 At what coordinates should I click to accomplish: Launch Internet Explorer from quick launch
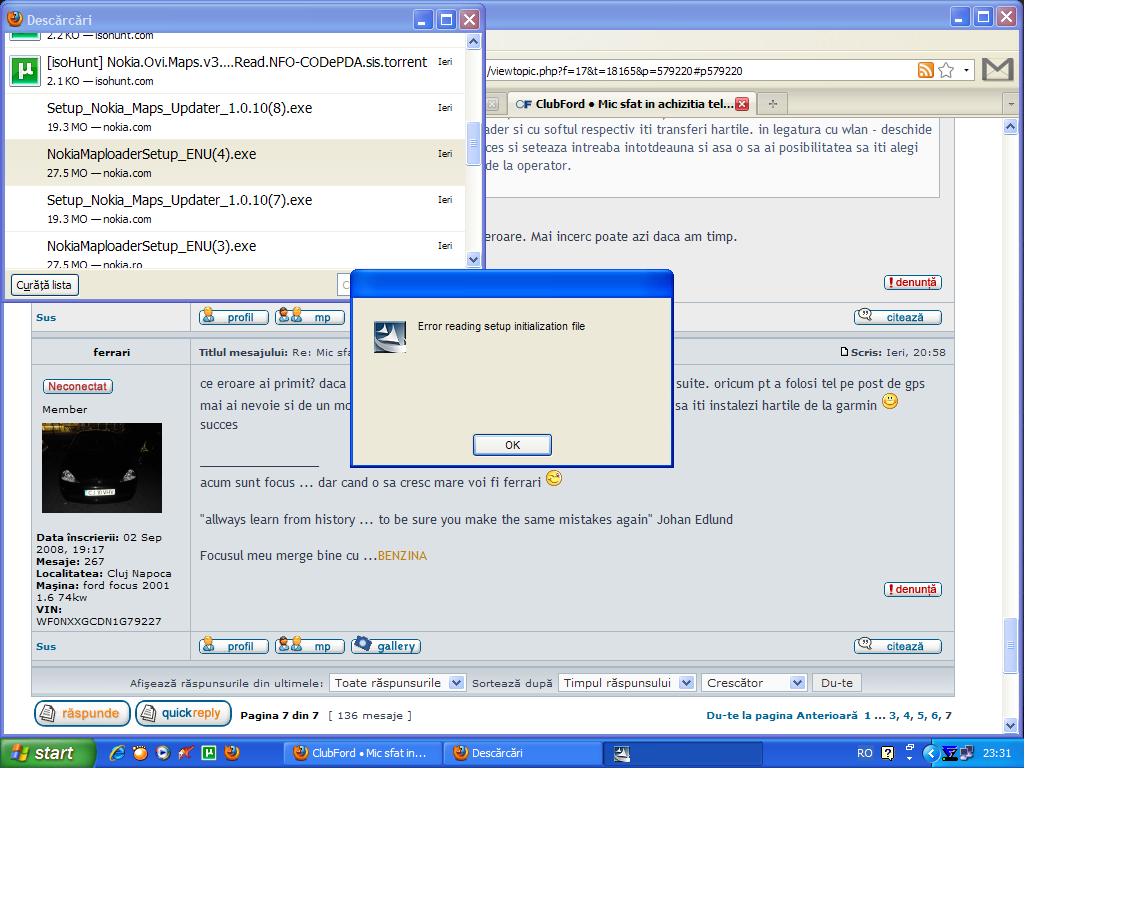(x=118, y=753)
